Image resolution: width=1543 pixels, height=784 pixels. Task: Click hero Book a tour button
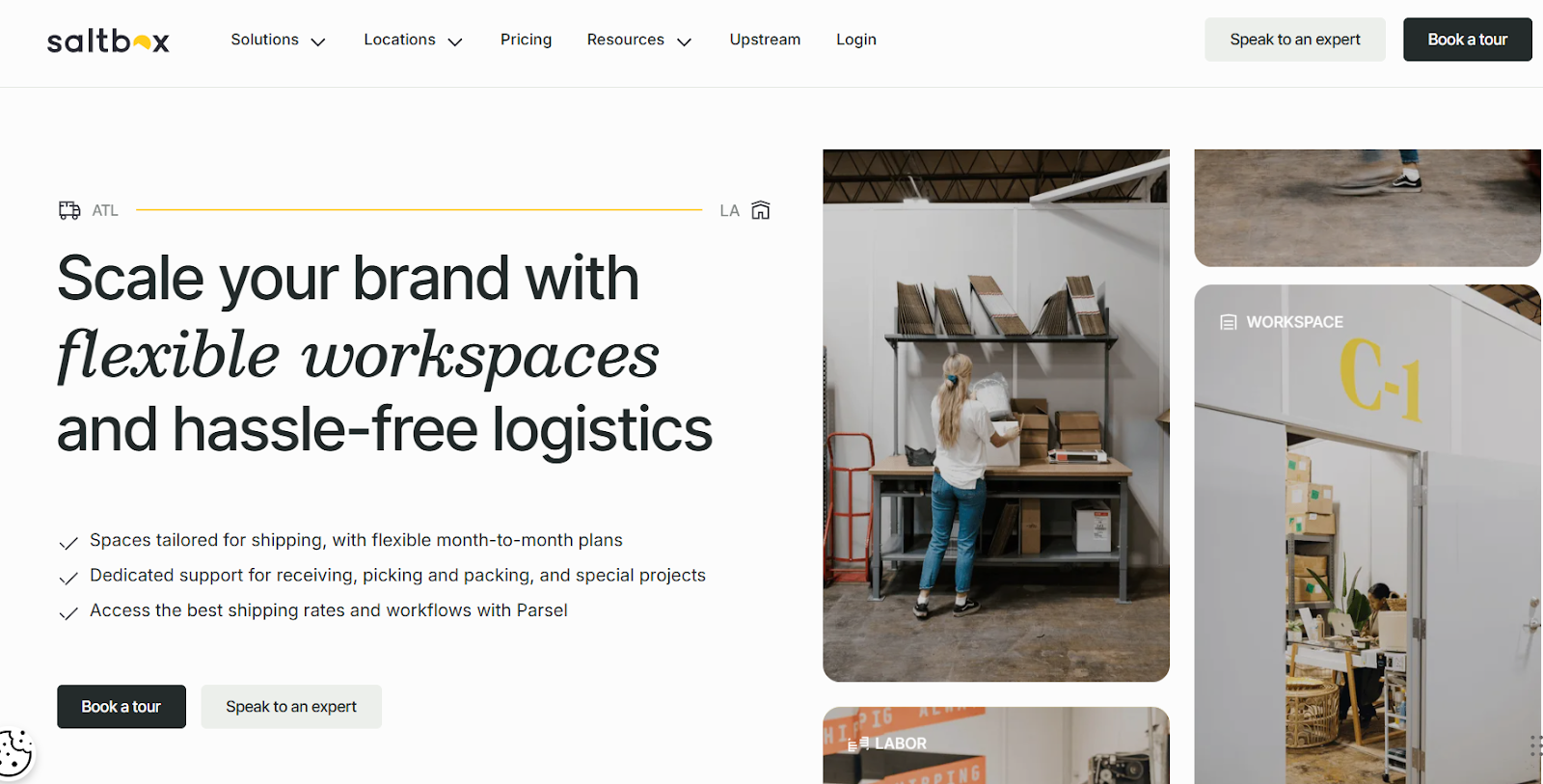tap(122, 707)
